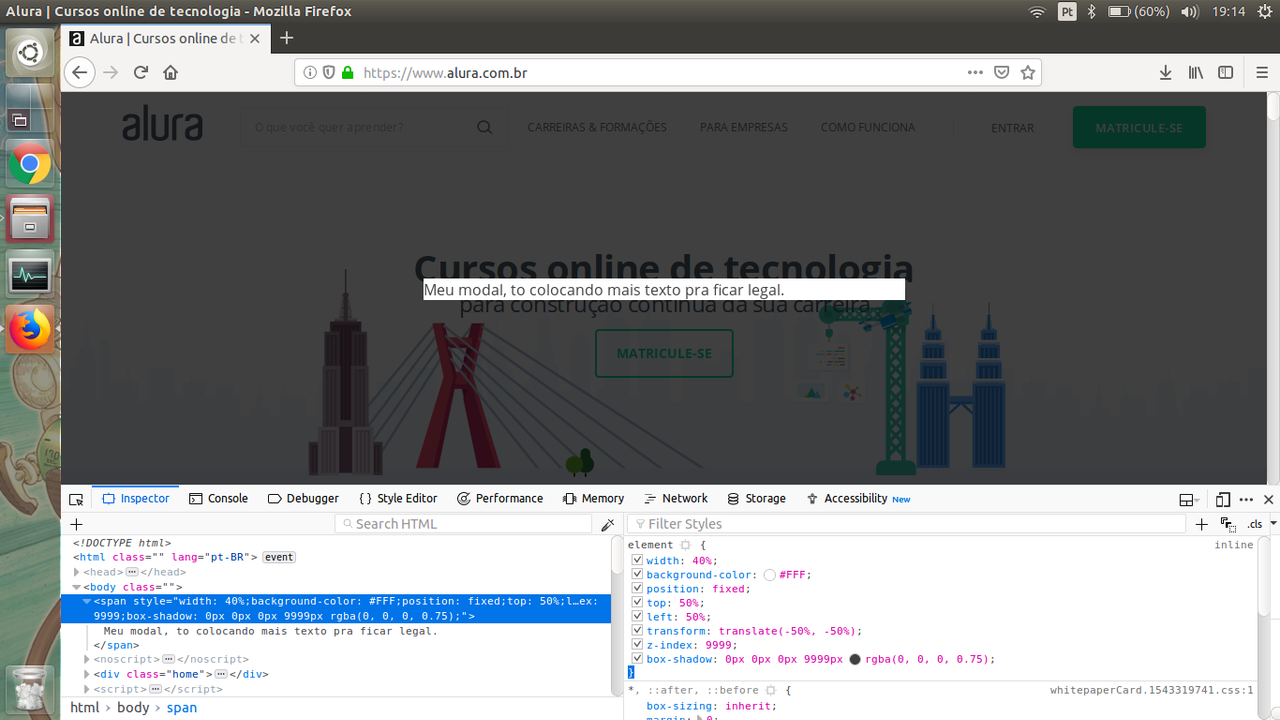
Task: Grab a color with the eyedropper
Action: [607, 524]
